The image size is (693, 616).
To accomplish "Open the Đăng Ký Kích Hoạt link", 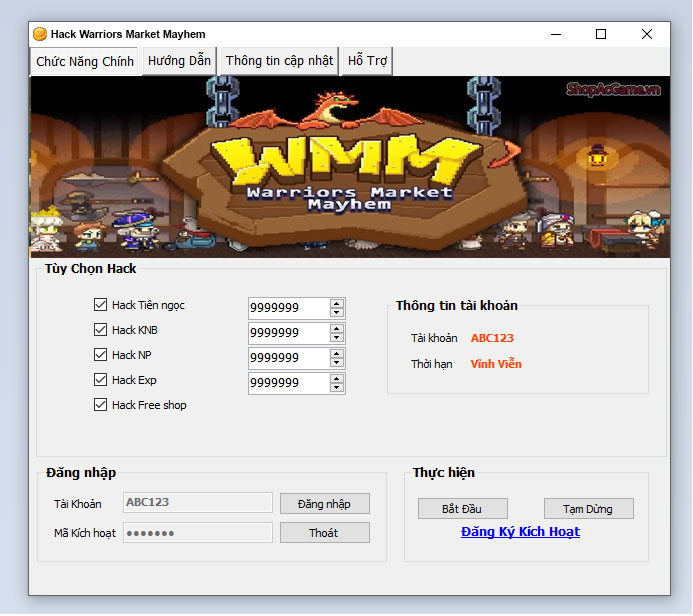I will 520,532.
